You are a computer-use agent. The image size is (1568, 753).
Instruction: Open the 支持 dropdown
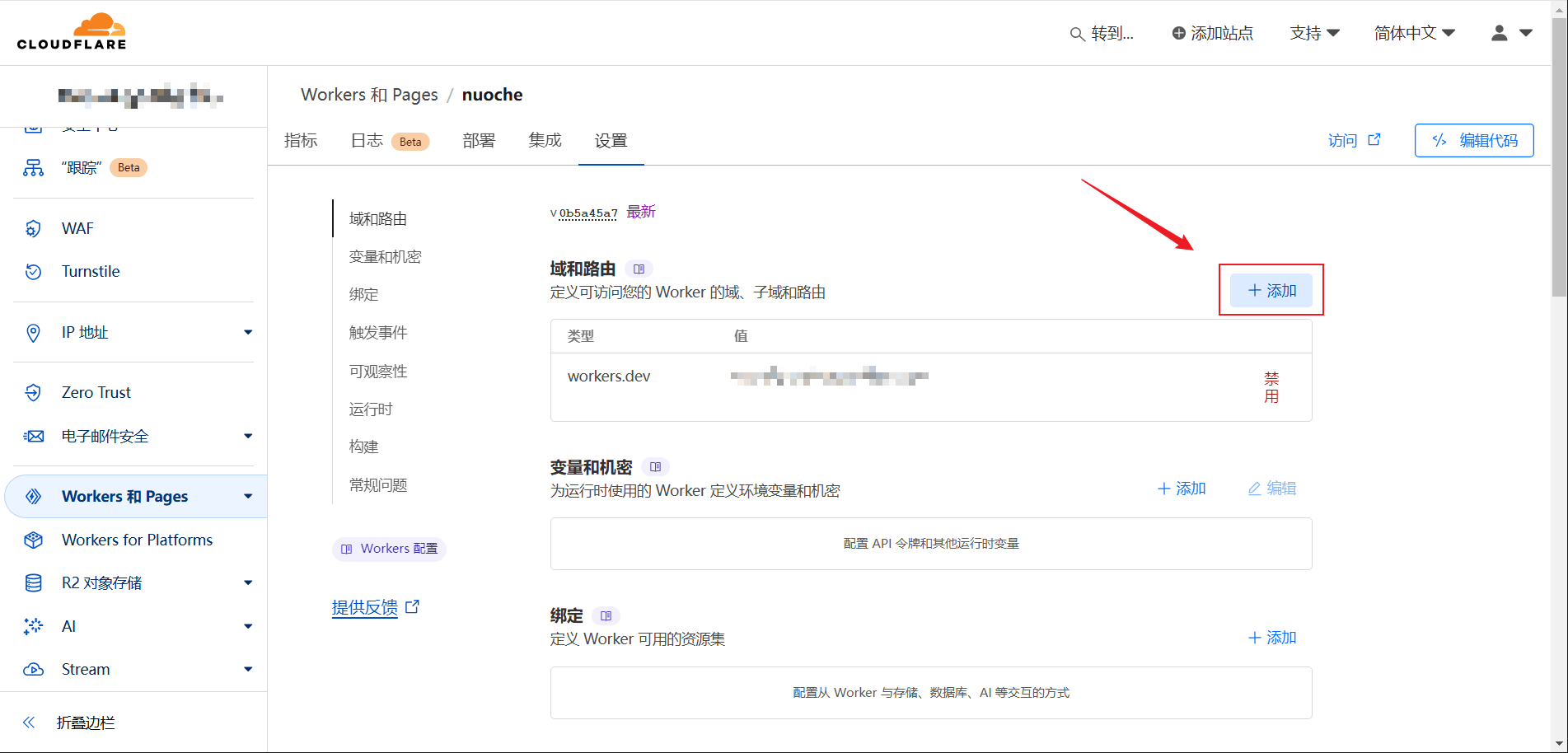[1314, 33]
